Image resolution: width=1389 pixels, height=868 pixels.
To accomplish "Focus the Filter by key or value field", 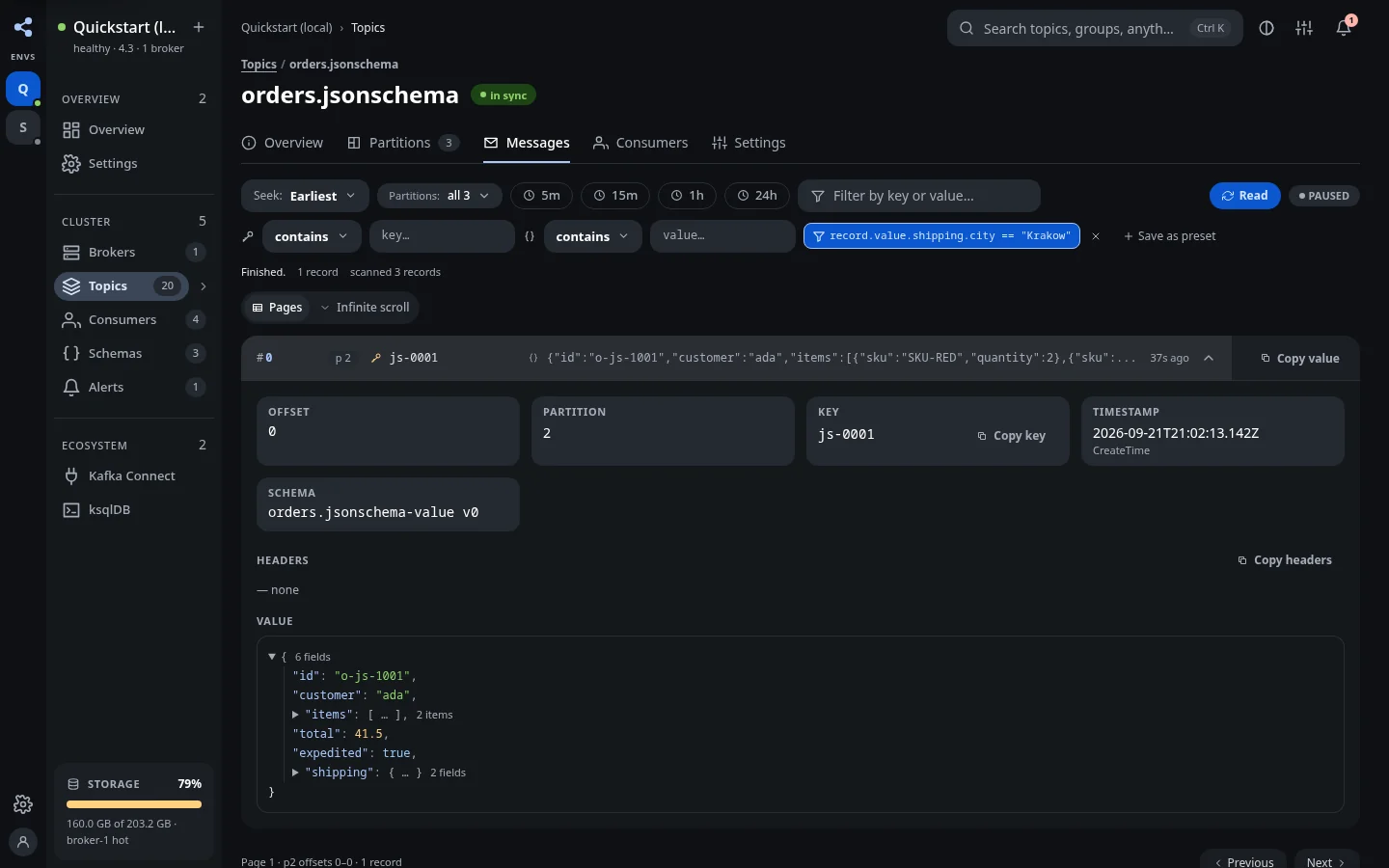I will 919,196.
